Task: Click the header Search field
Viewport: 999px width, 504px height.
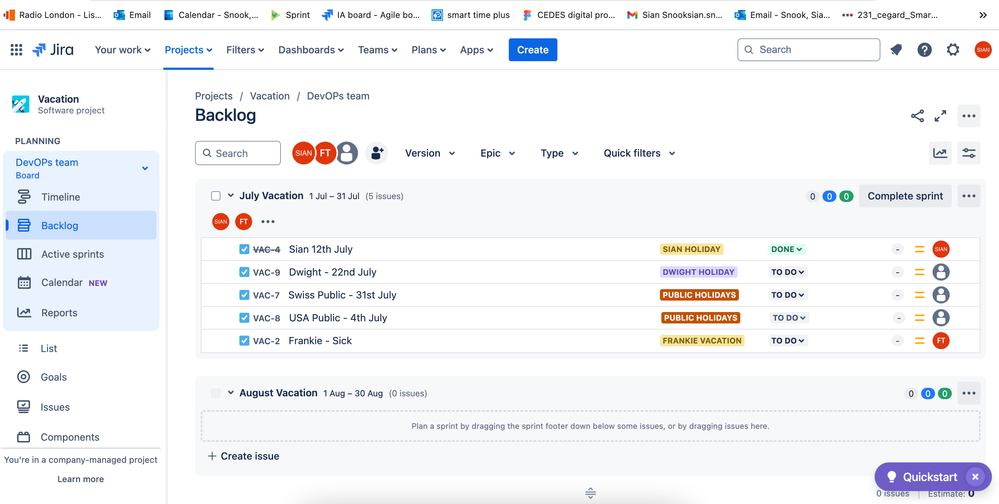Action: [x=809, y=50]
